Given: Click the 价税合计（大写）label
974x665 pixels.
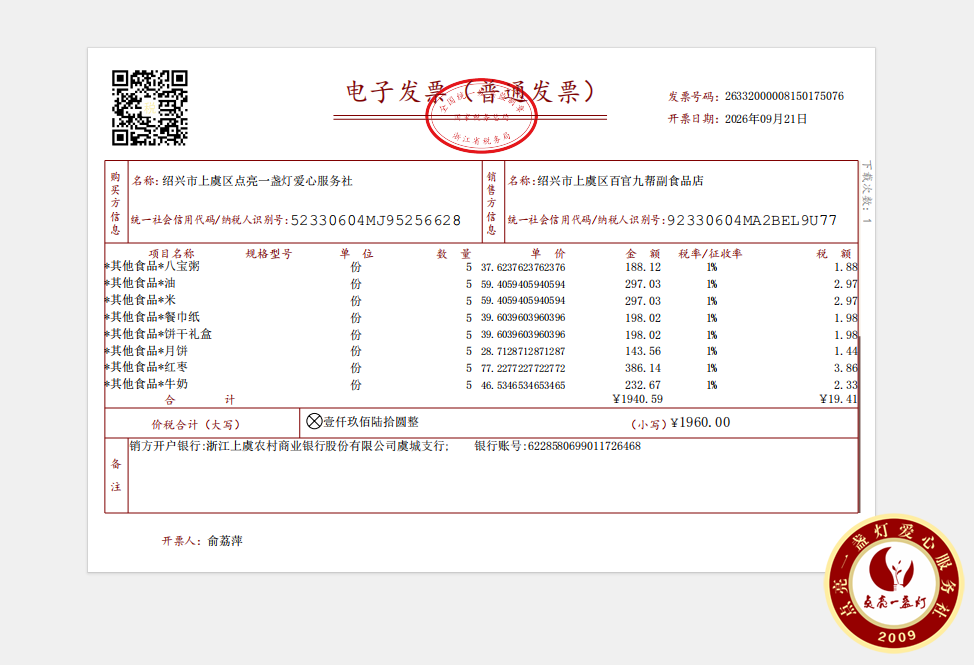Looking at the screenshot, I should [x=196, y=425].
